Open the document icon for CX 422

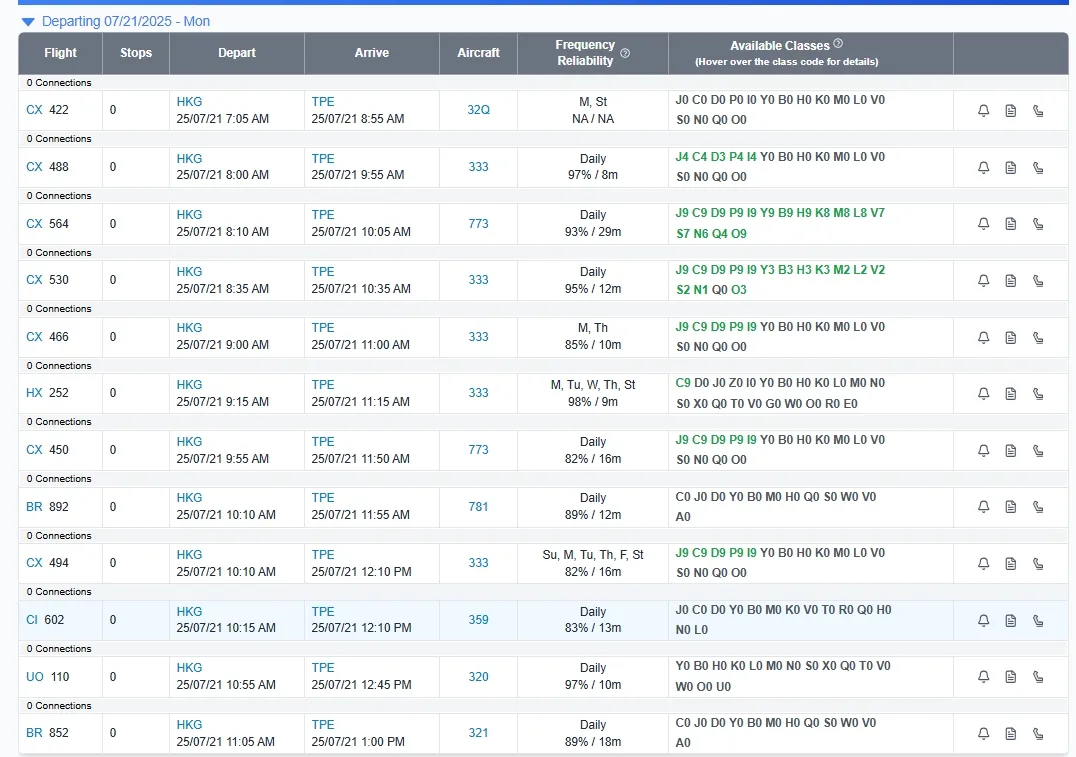pos(1011,110)
